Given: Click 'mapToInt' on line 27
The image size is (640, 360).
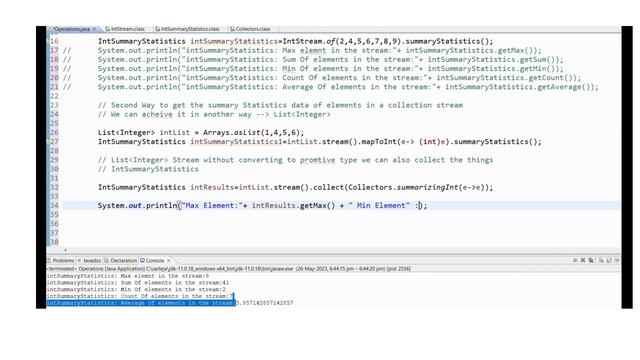Looking at the screenshot, I should click(x=379, y=142).
